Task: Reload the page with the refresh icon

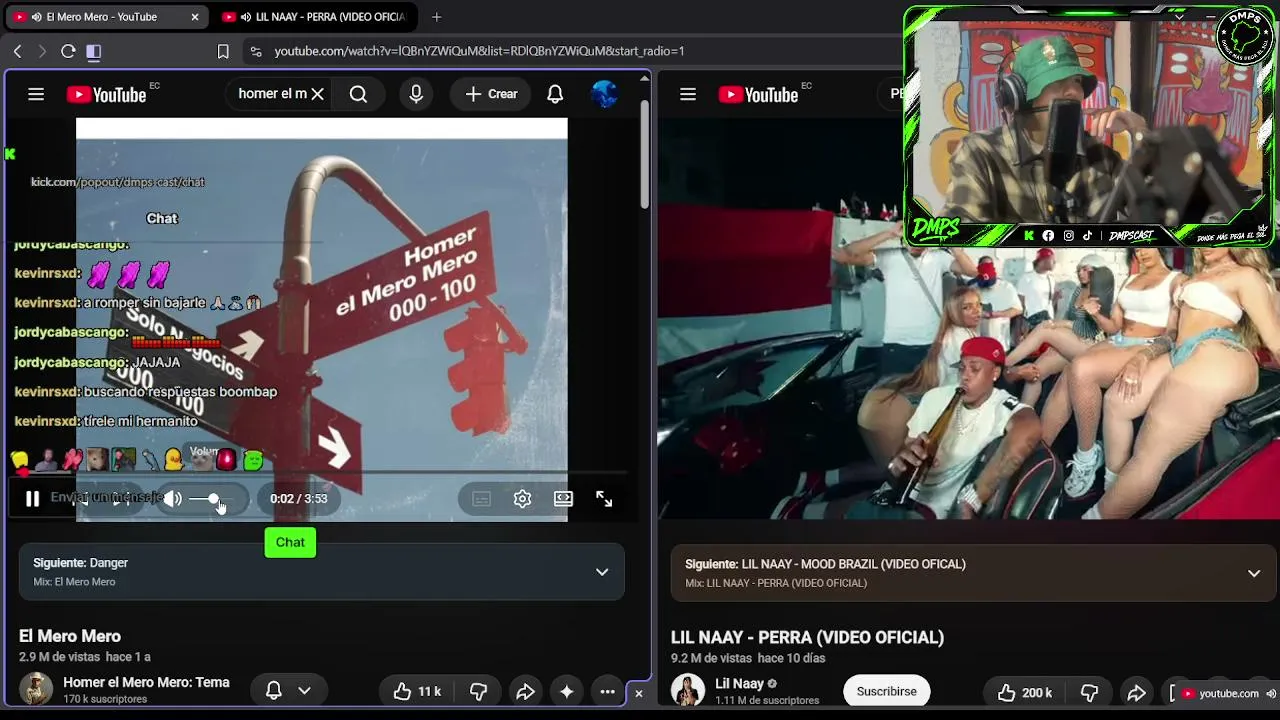Action: coord(68,51)
